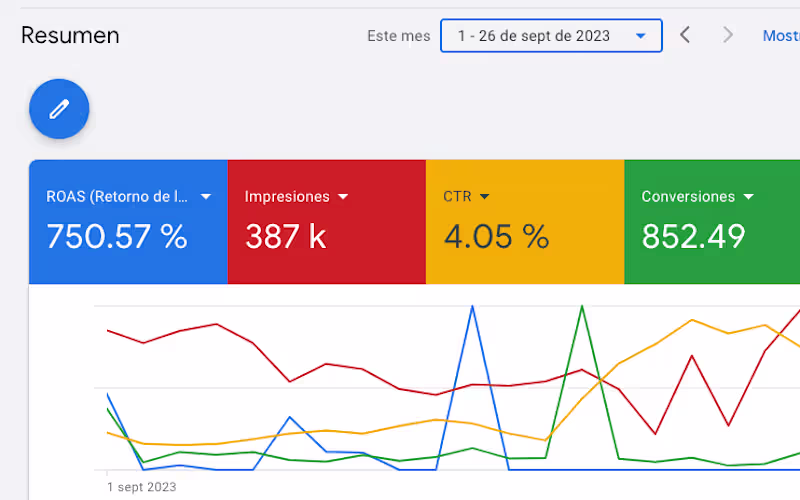Go to the previous date period arrow
This screenshot has width=800, height=500.
[685, 35]
